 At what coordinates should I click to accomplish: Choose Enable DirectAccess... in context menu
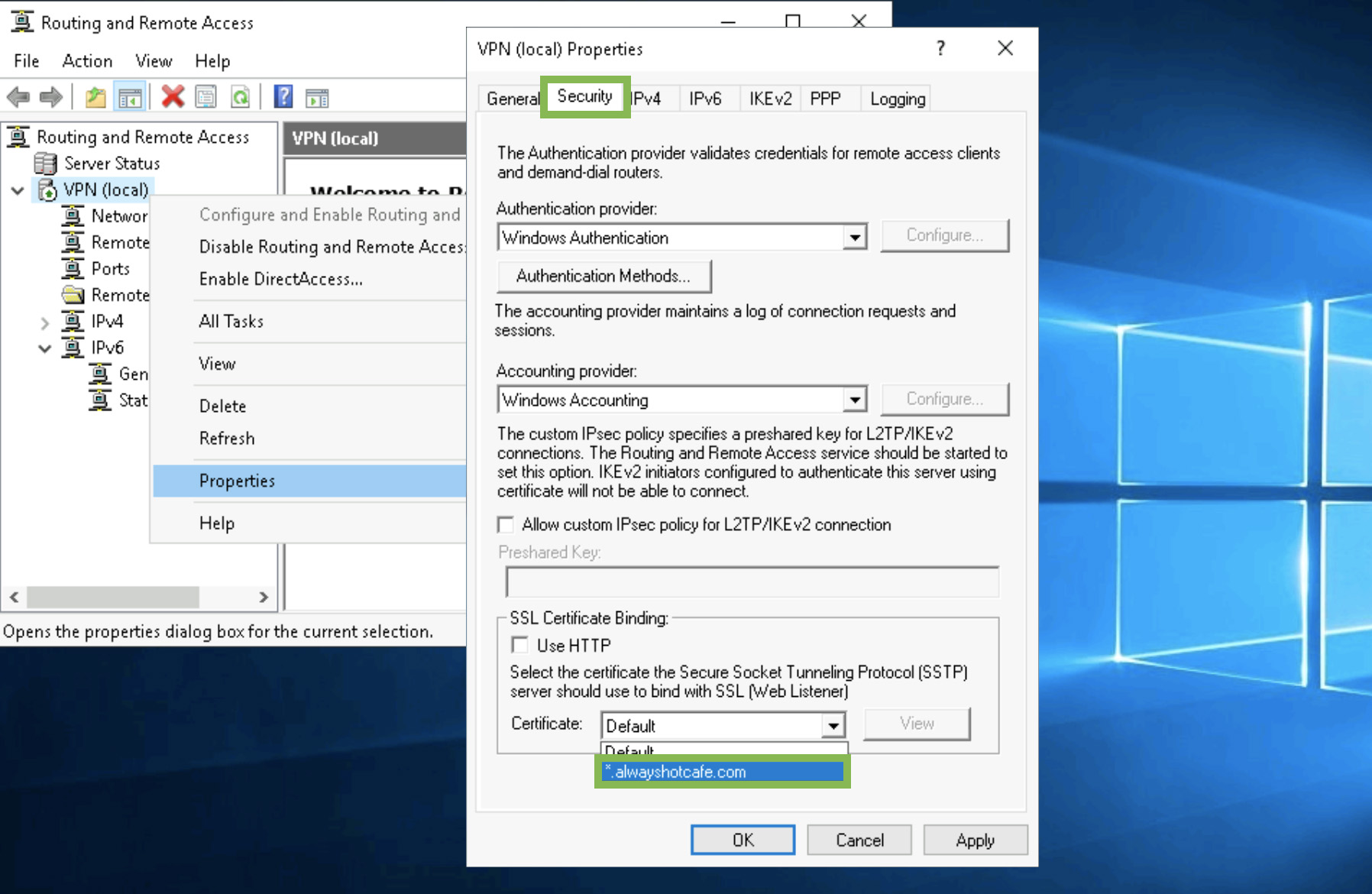(x=309, y=279)
